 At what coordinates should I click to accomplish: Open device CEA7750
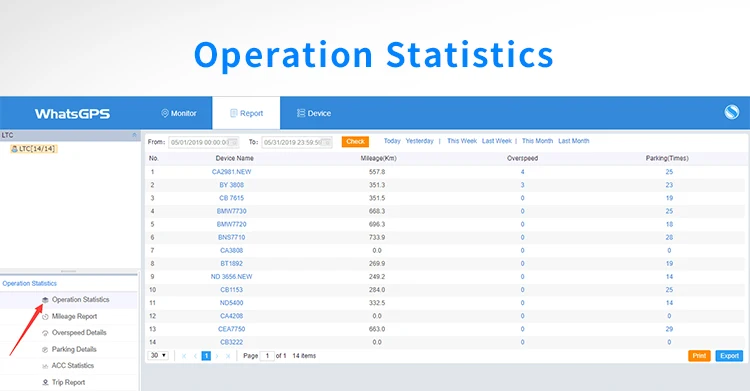pyautogui.click(x=232, y=329)
